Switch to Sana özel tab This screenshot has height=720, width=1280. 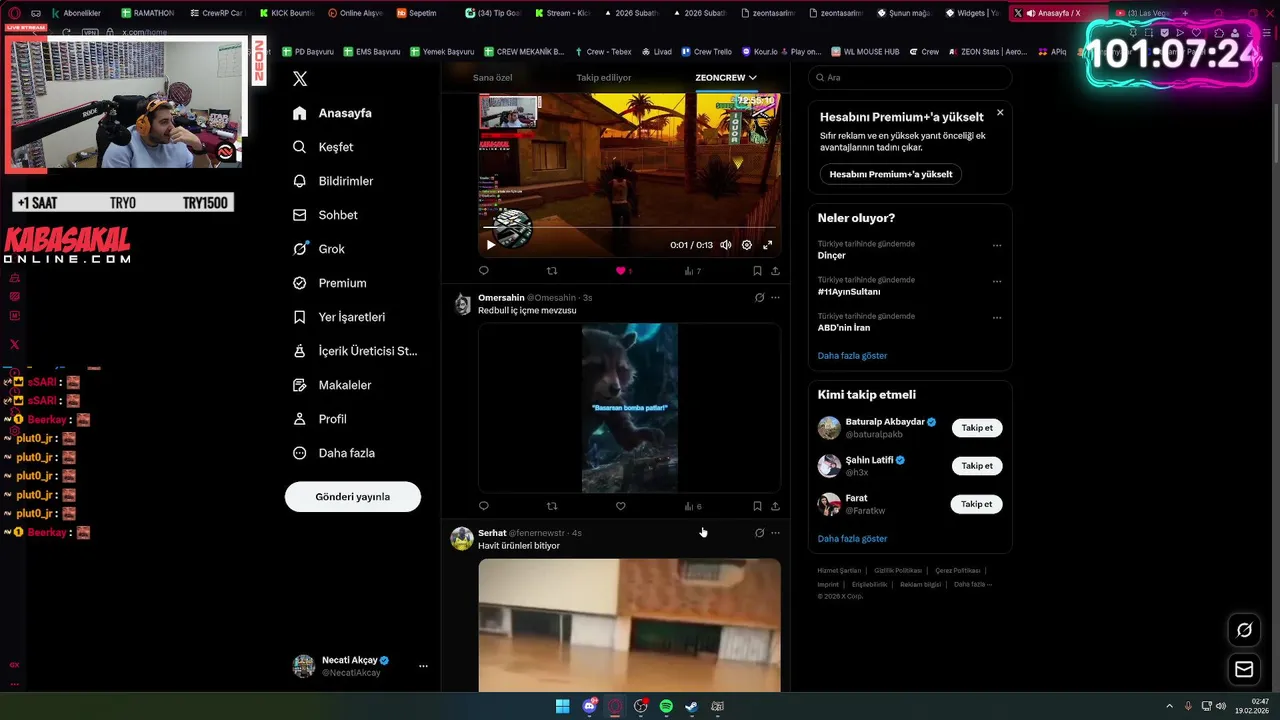click(492, 77)
